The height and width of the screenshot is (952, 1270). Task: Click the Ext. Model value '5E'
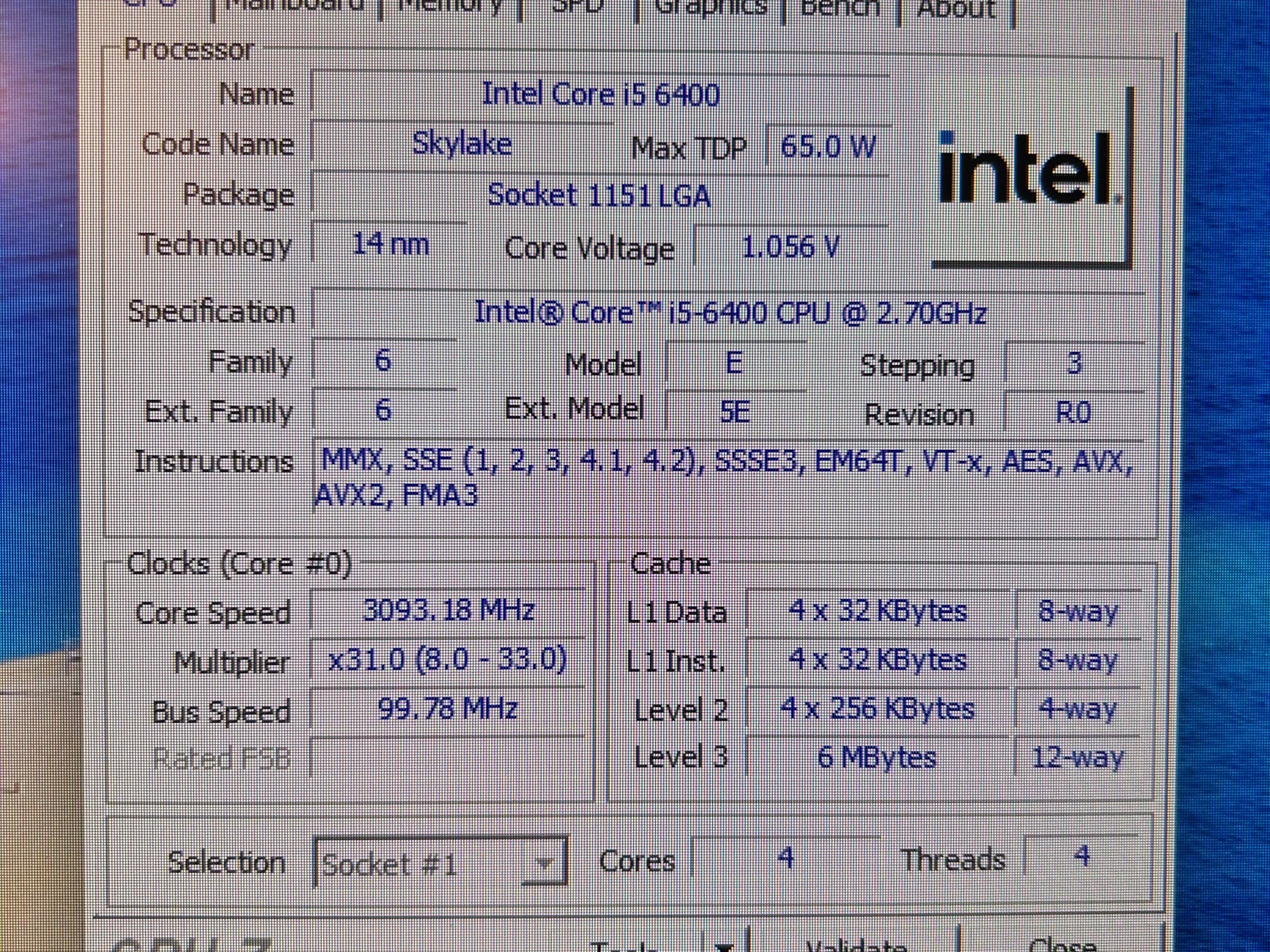735,412
